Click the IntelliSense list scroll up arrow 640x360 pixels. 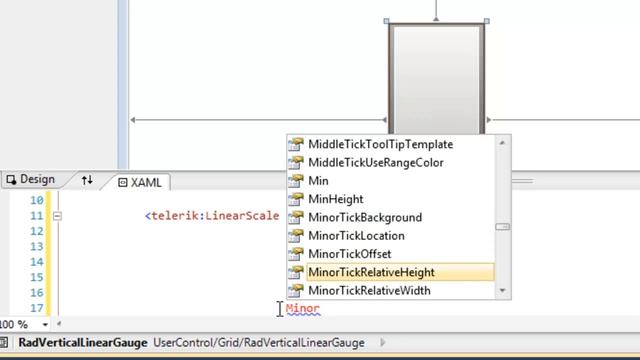(x=502, y=143)
